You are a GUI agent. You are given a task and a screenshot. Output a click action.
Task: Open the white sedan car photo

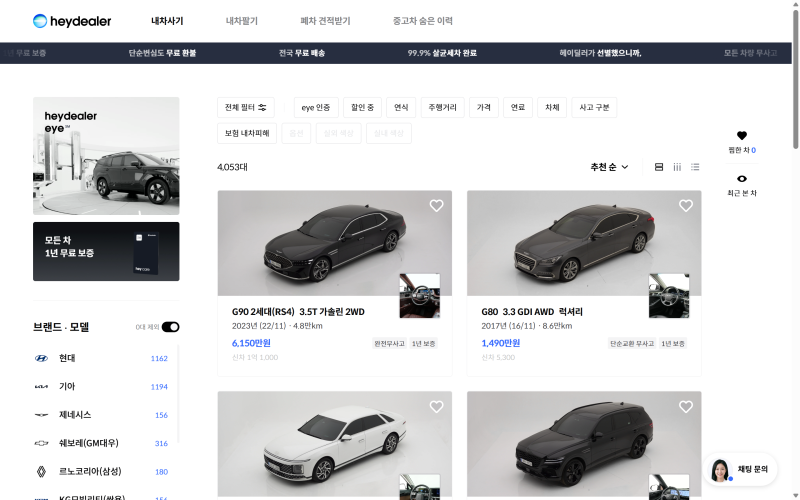click(x=335, y=445)
